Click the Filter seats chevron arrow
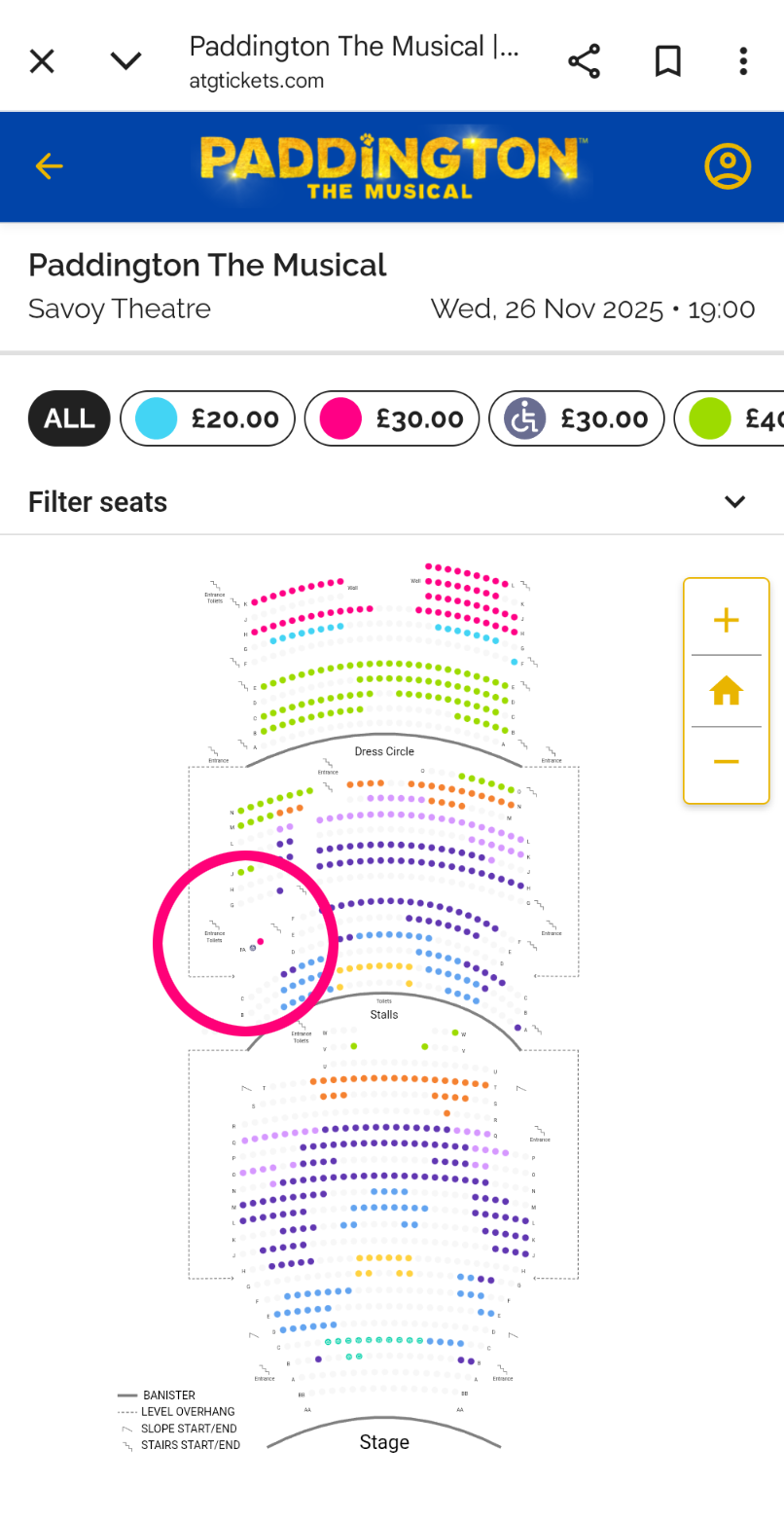The height and width of the screenshot is (1522, 784). tap(734, 502)
